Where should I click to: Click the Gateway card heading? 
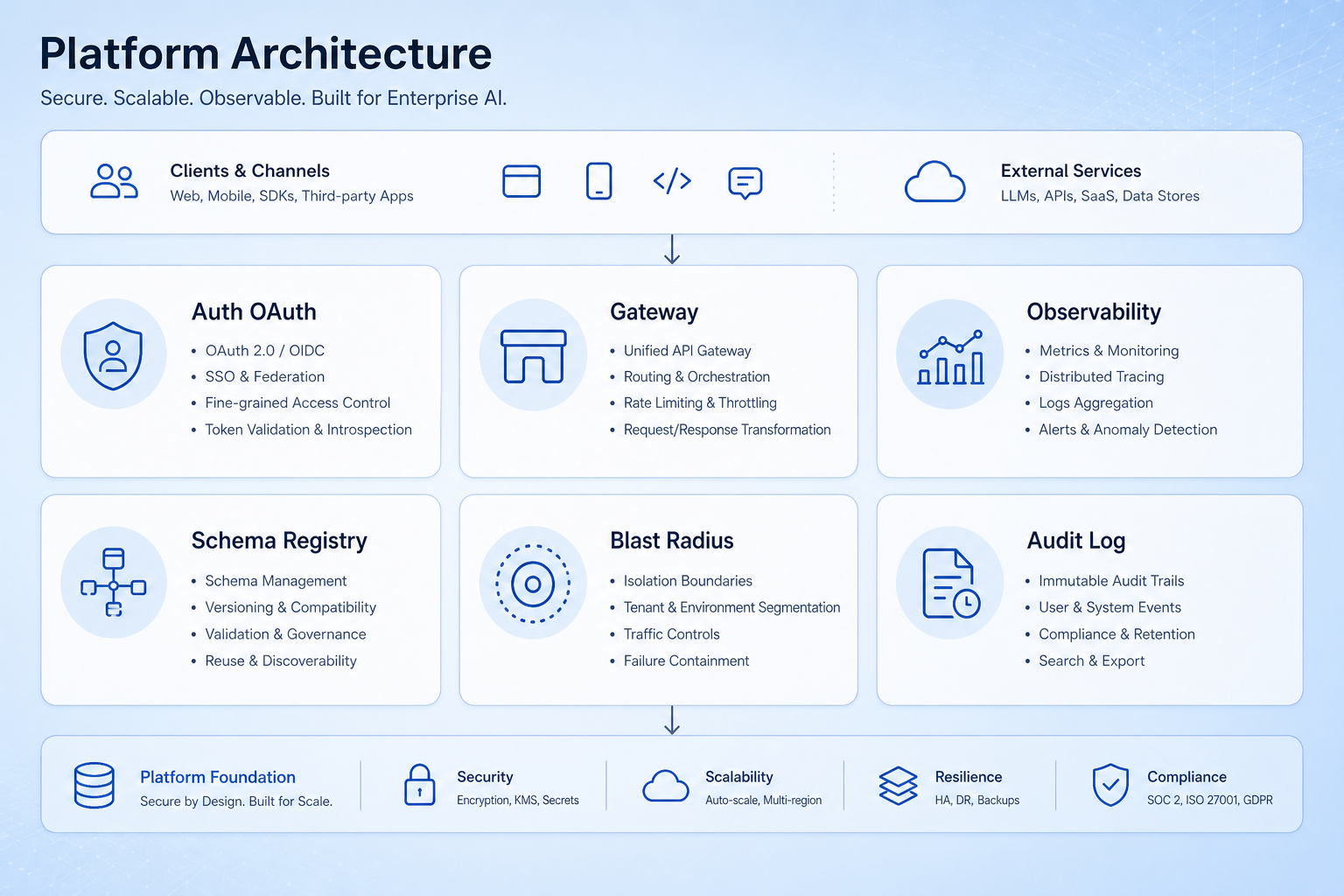(x=654, y=312)
